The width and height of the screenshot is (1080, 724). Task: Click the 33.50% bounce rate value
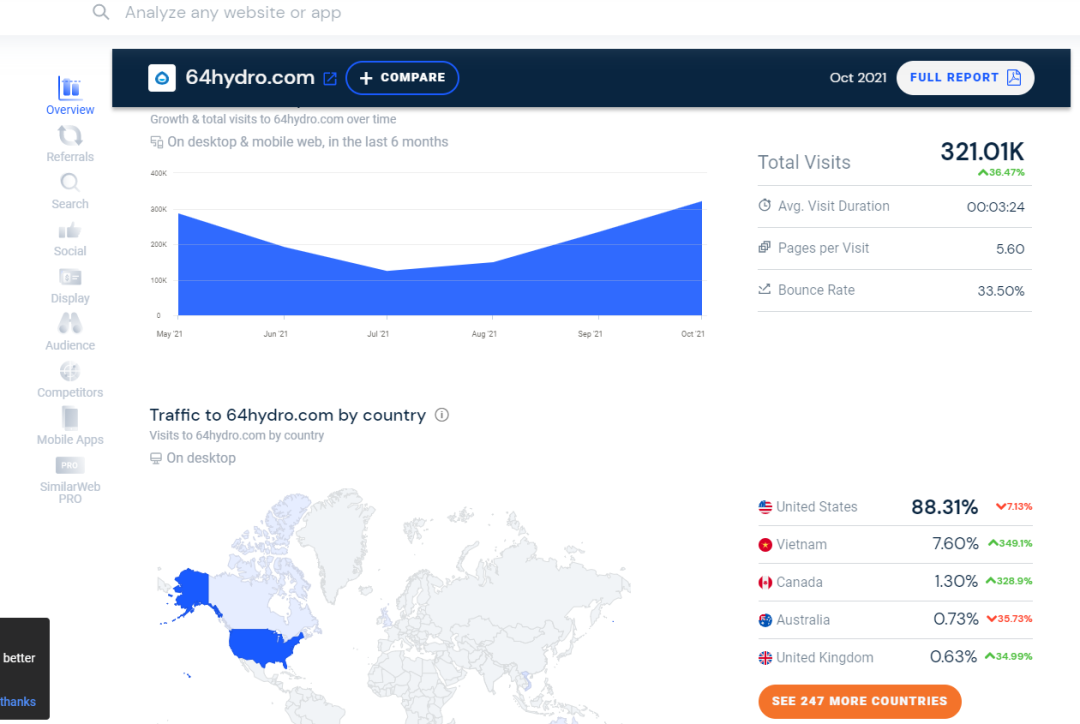point(1001,291)
